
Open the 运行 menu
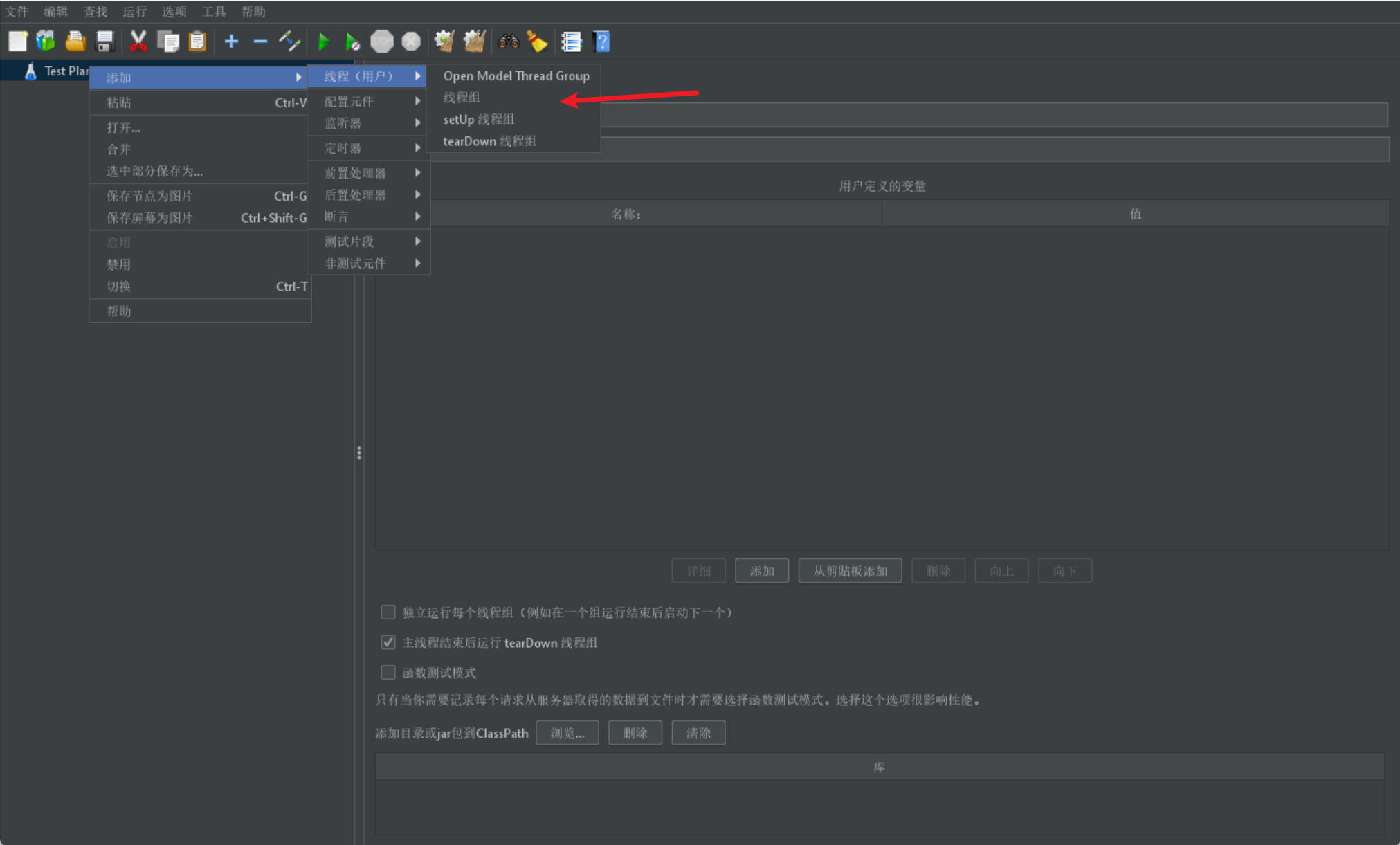coord(135,11)
